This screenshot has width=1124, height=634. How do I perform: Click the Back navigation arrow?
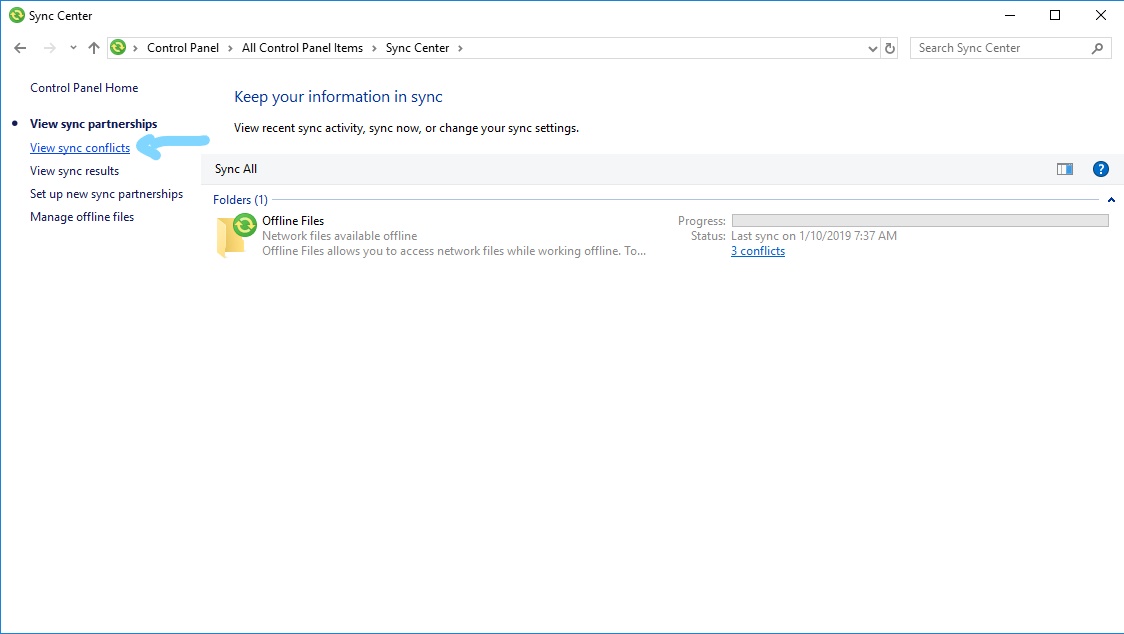(x=20, y=48)
